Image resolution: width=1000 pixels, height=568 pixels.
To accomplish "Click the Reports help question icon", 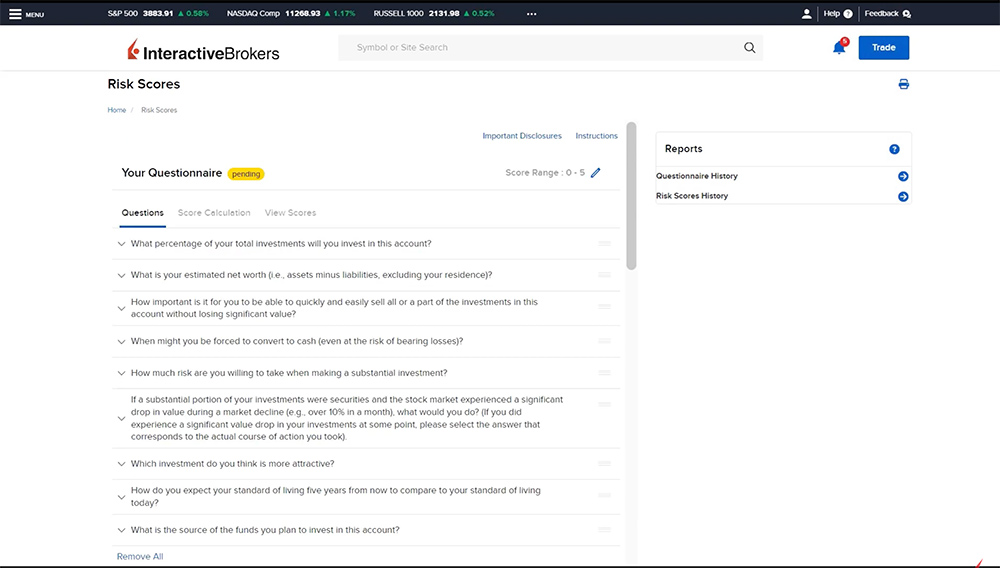I will pyautogui.click(x=894, y=149).
